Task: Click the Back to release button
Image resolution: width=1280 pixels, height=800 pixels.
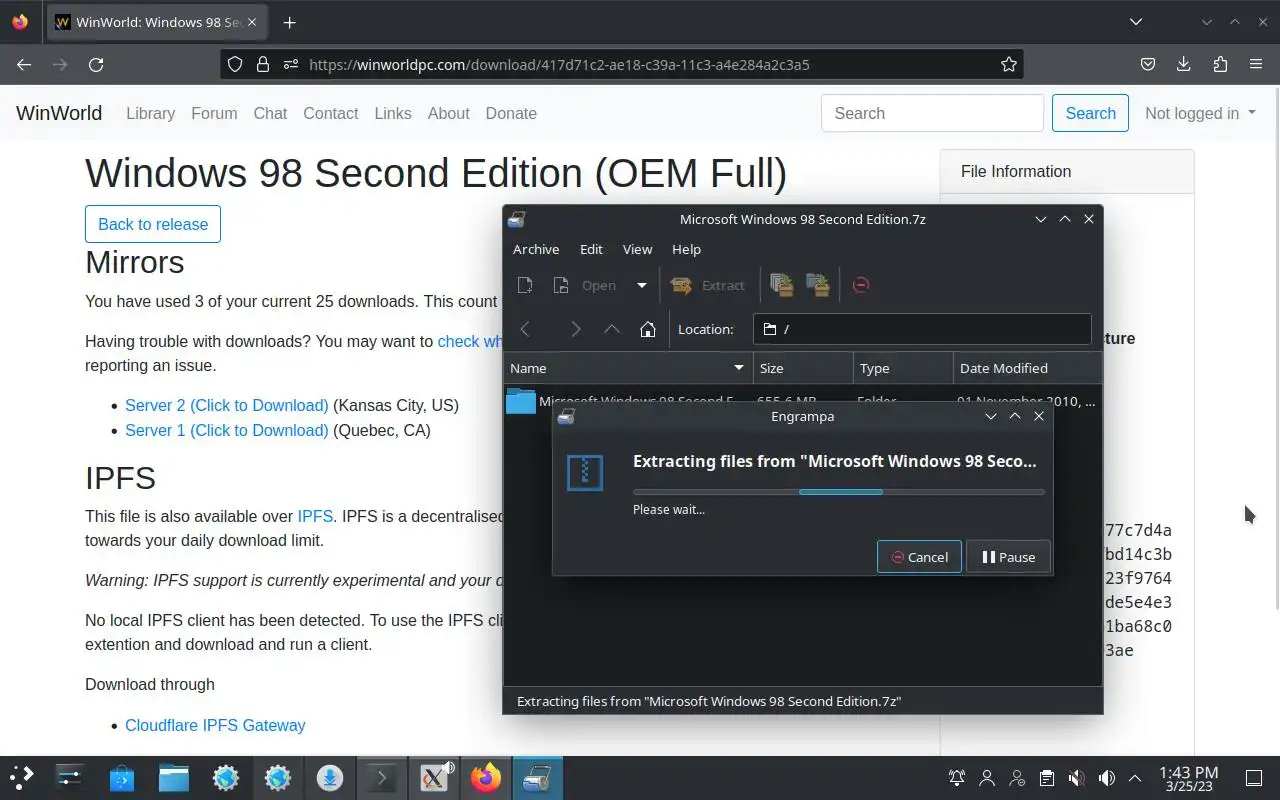Action: tap(153, 224)
